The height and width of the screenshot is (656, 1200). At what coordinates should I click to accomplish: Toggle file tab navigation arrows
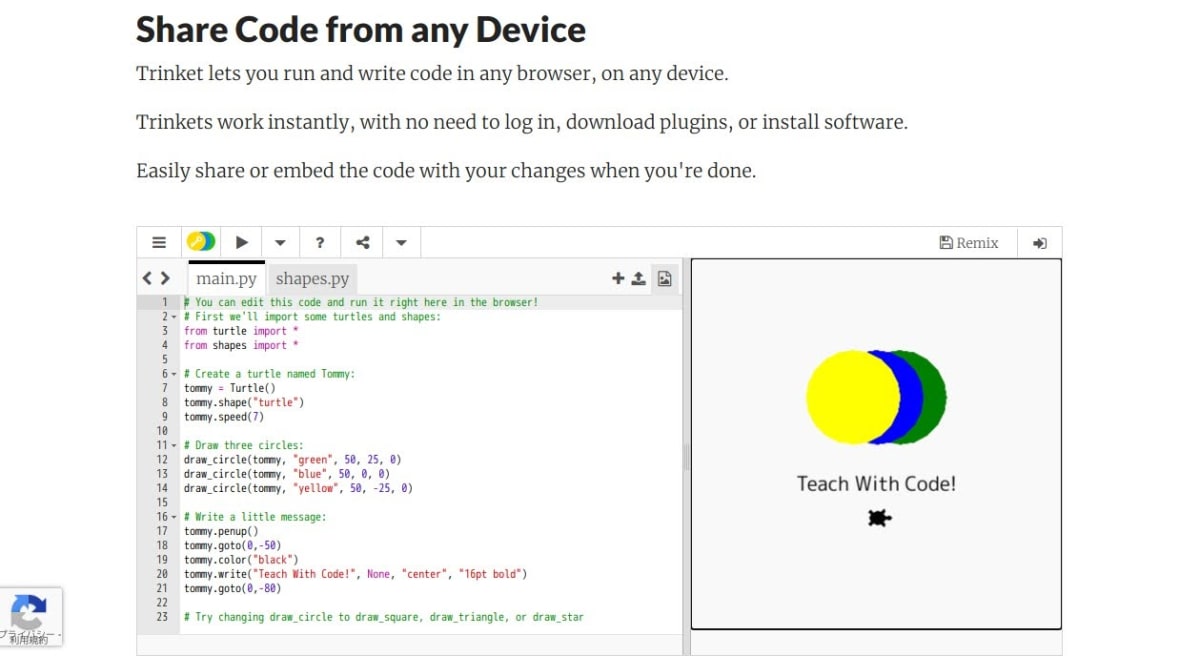(156, 278)
